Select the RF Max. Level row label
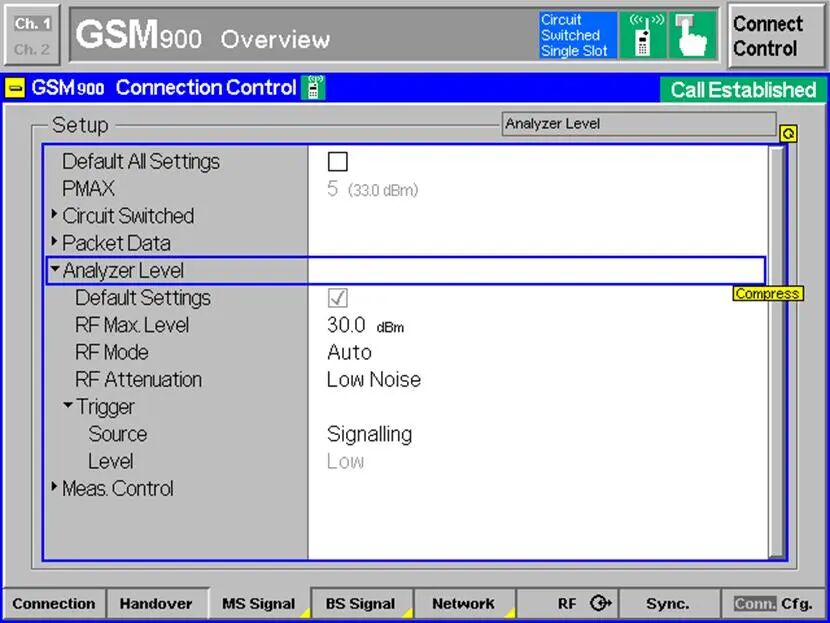This screenshot has width=830, height=623. point(132,326)
